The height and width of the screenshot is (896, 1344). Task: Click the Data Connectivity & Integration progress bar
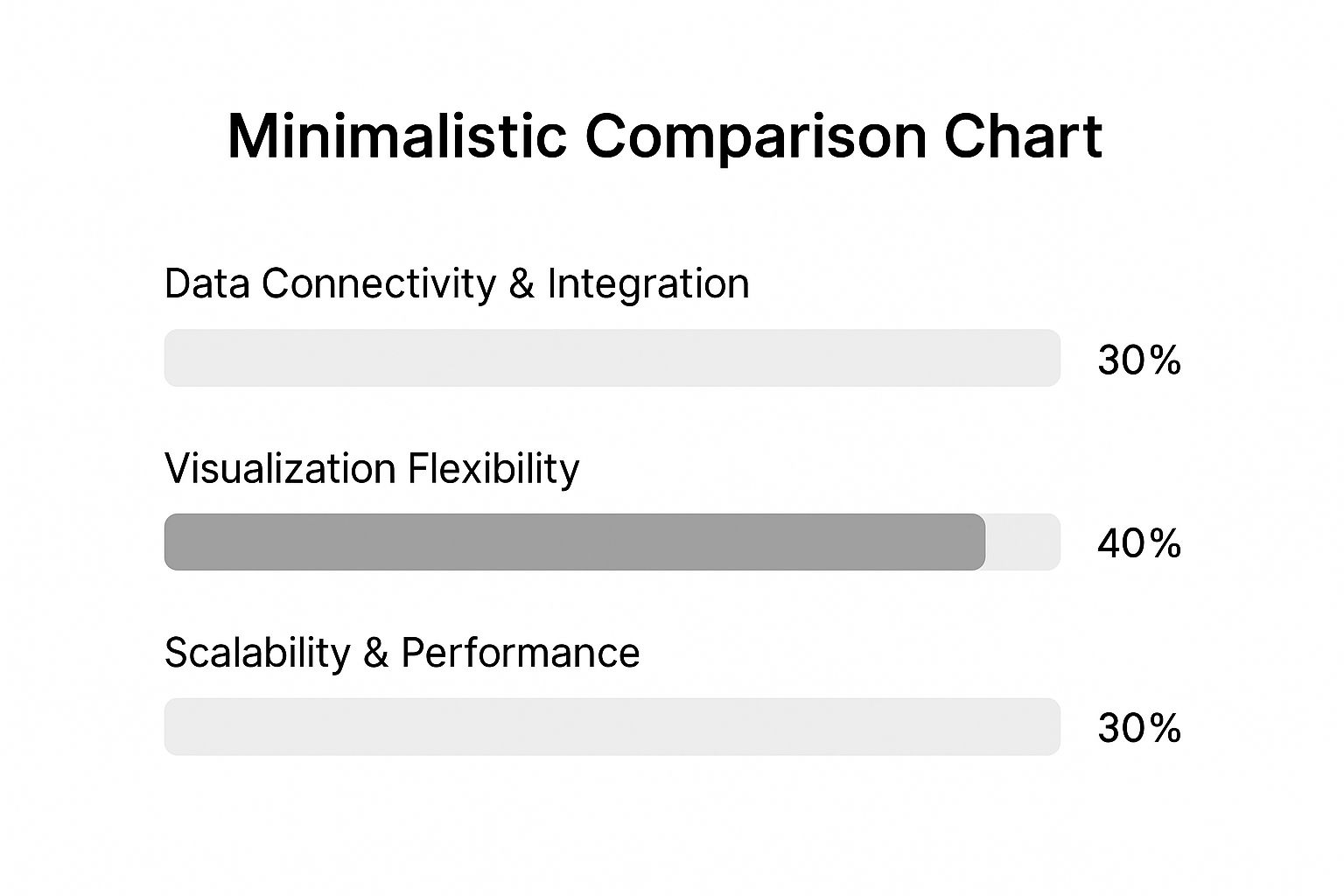click(x=612, y=358)
